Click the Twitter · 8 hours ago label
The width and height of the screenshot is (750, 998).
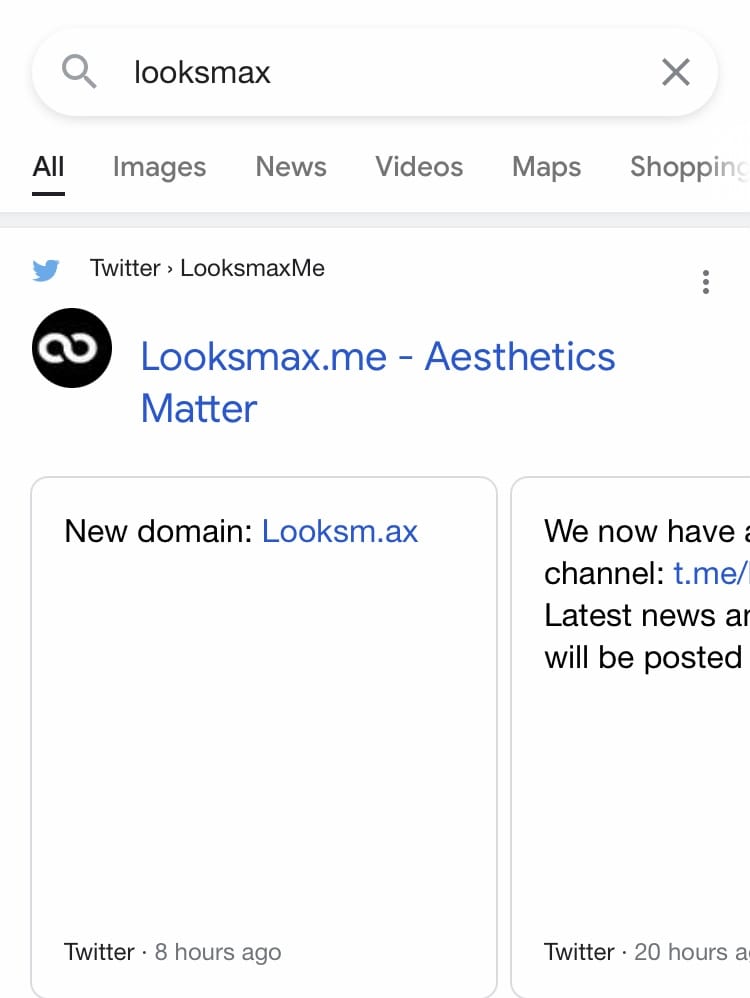pos(173,952)
